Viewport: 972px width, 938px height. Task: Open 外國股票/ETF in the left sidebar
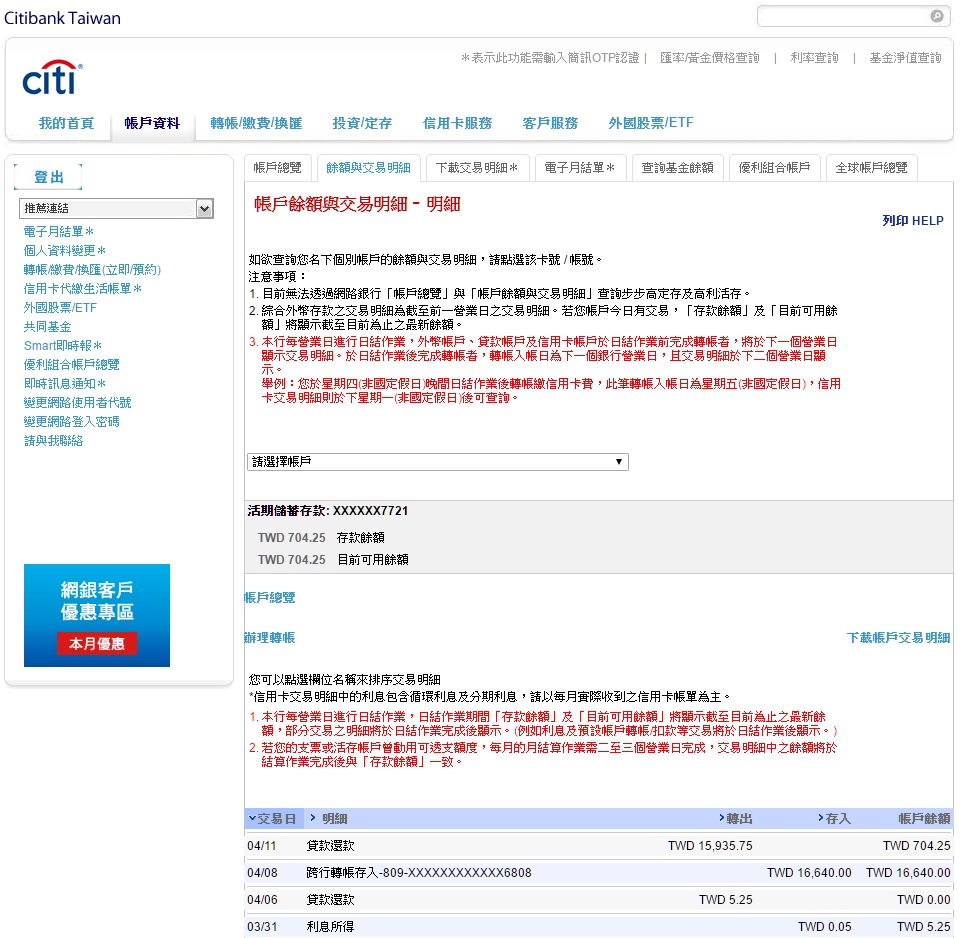pos(60,308)
